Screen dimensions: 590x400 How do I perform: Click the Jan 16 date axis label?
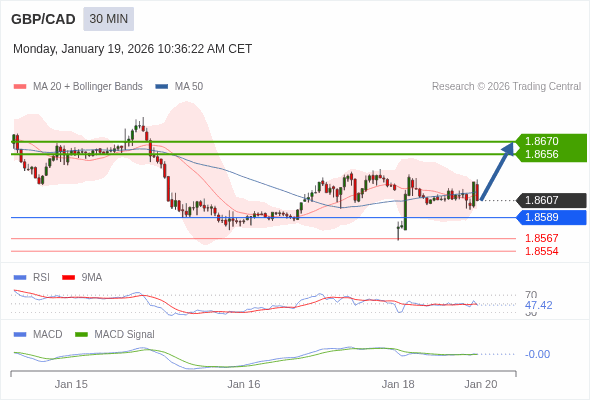pos(243,384)
